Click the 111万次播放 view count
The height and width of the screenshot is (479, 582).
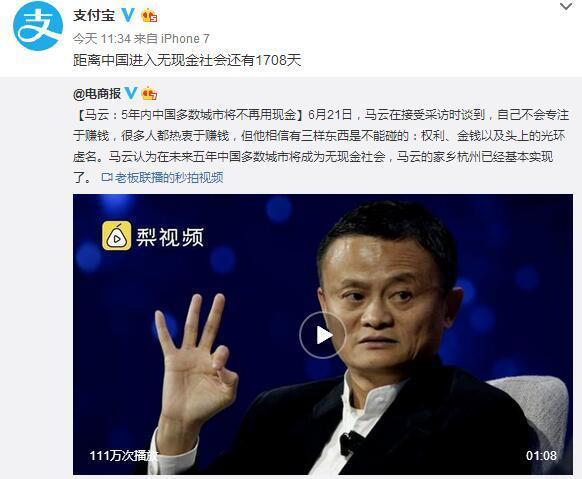[124, 455]
